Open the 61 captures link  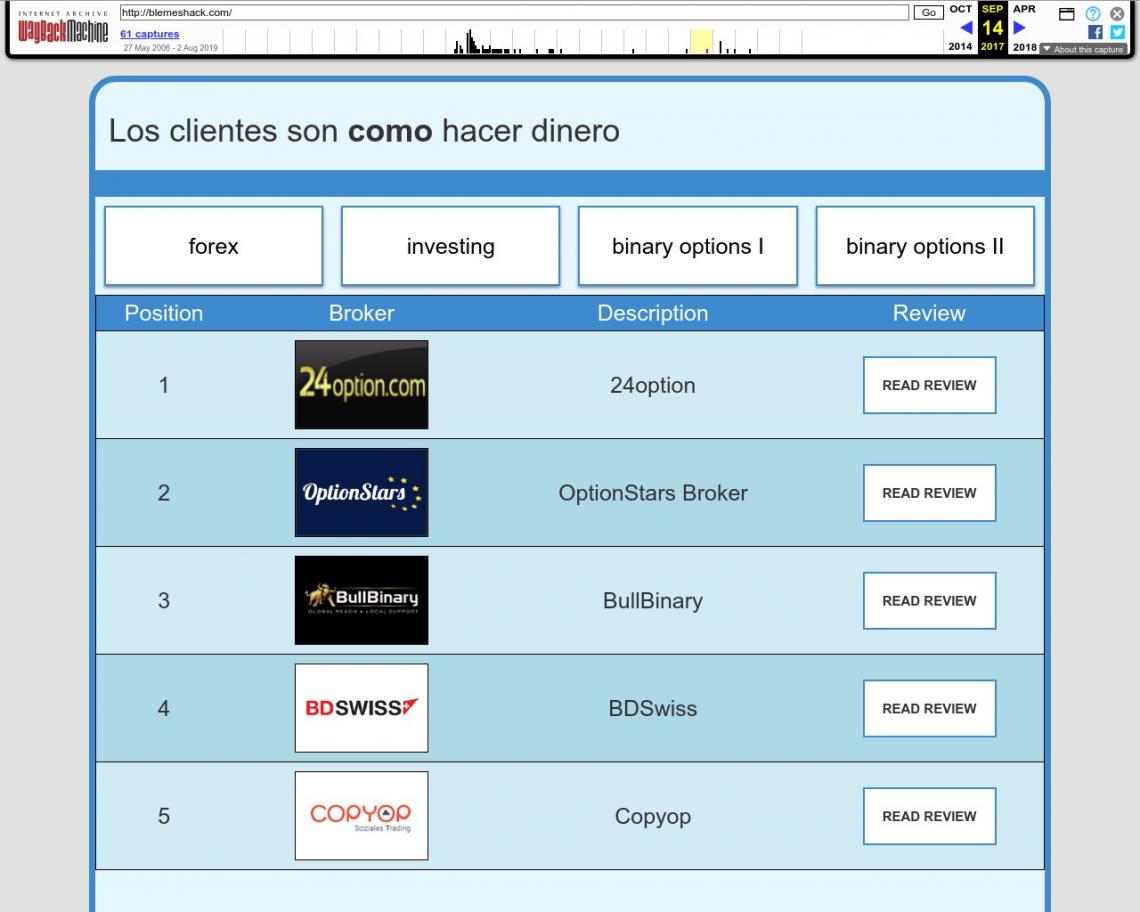click(x=150, y=33)
